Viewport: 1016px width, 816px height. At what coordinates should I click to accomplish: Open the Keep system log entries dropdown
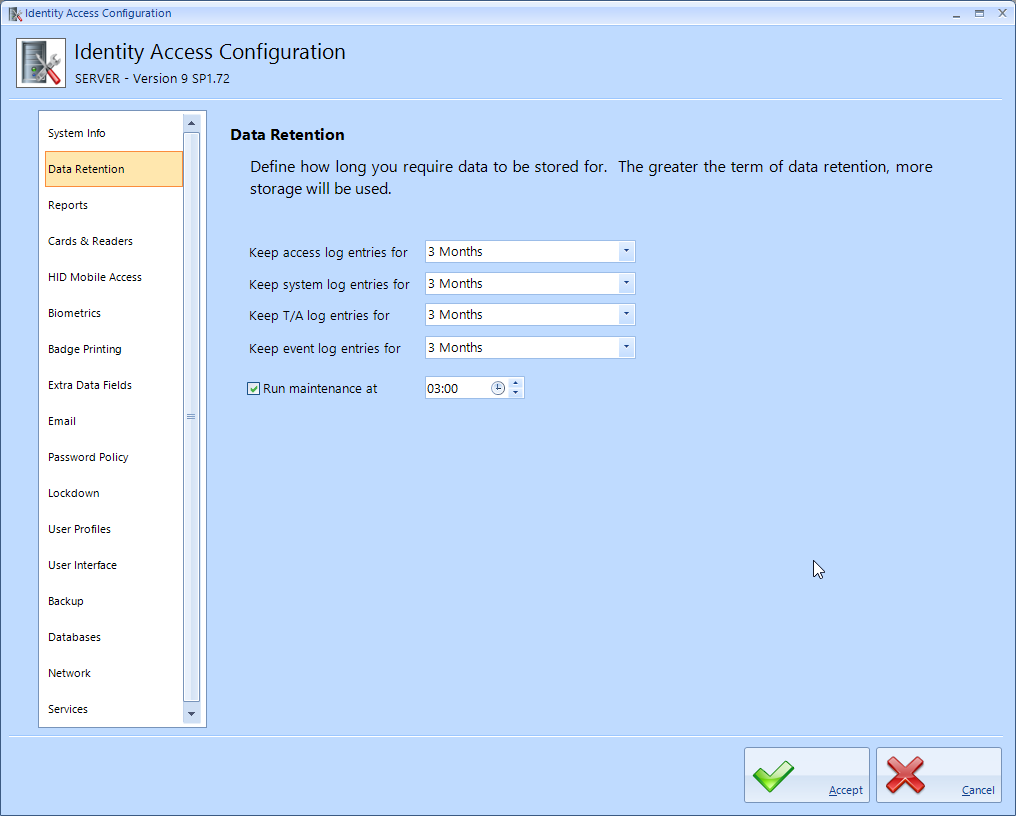(x=626, y=283)
